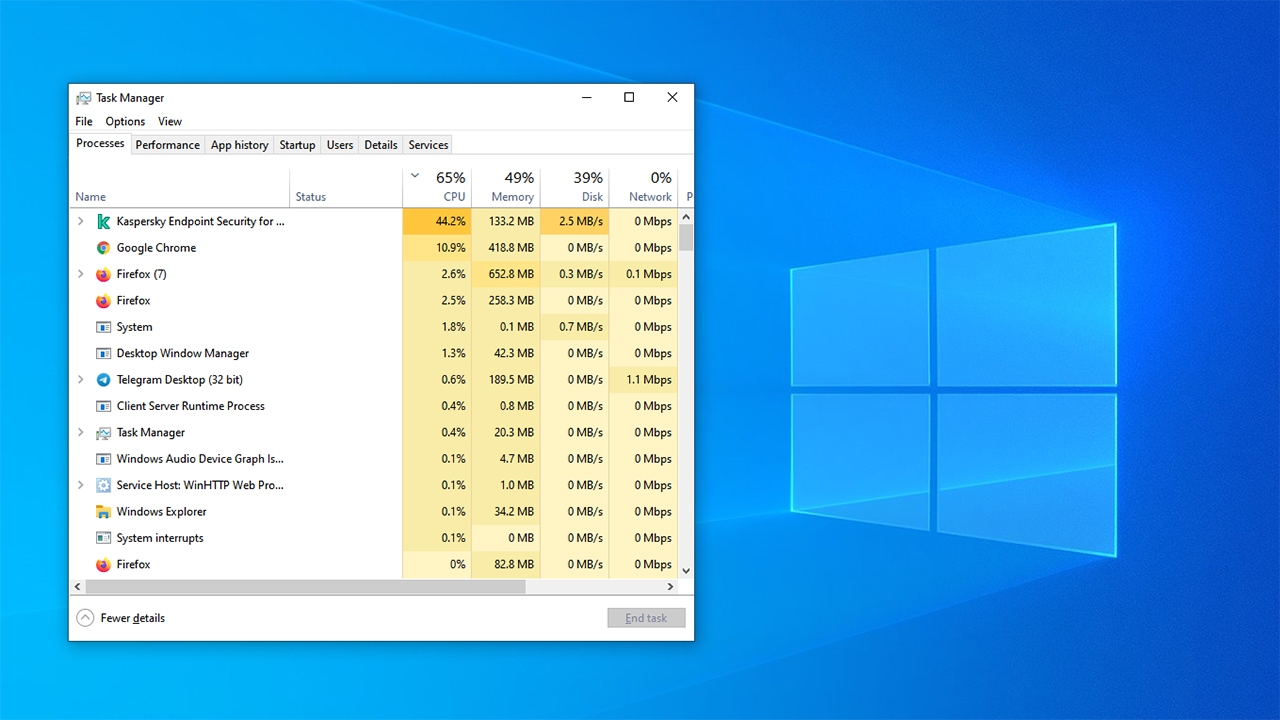Switch to the Performance tab
The image size is (1280, 720).
click(168, 145)
